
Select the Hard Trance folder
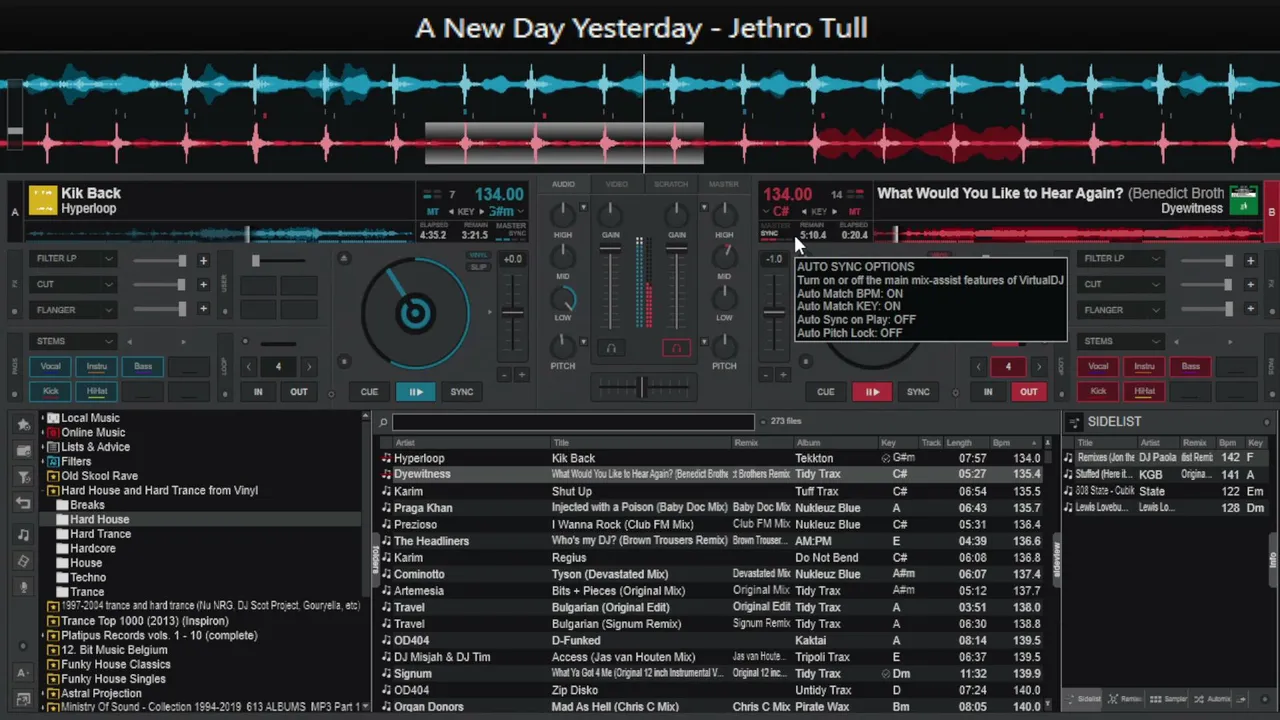click(100, 534)
